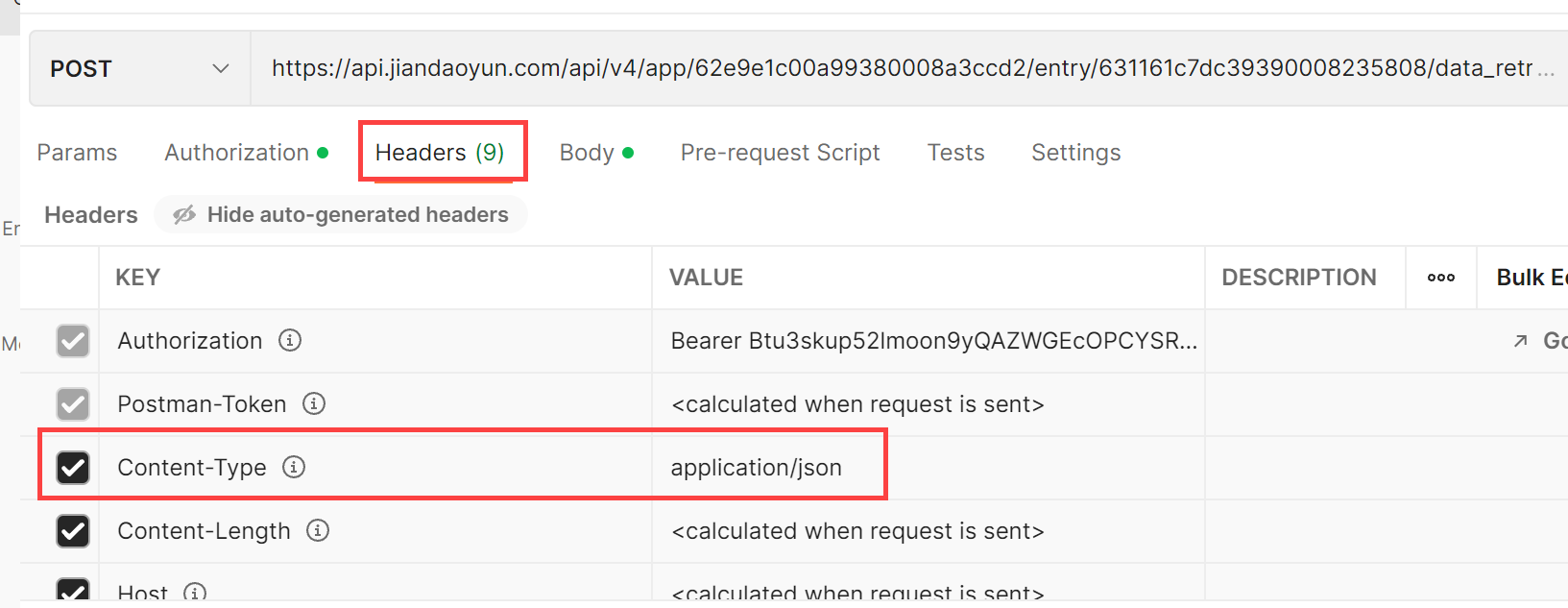Click info icon next to Host key

click(x=195, y=593)
